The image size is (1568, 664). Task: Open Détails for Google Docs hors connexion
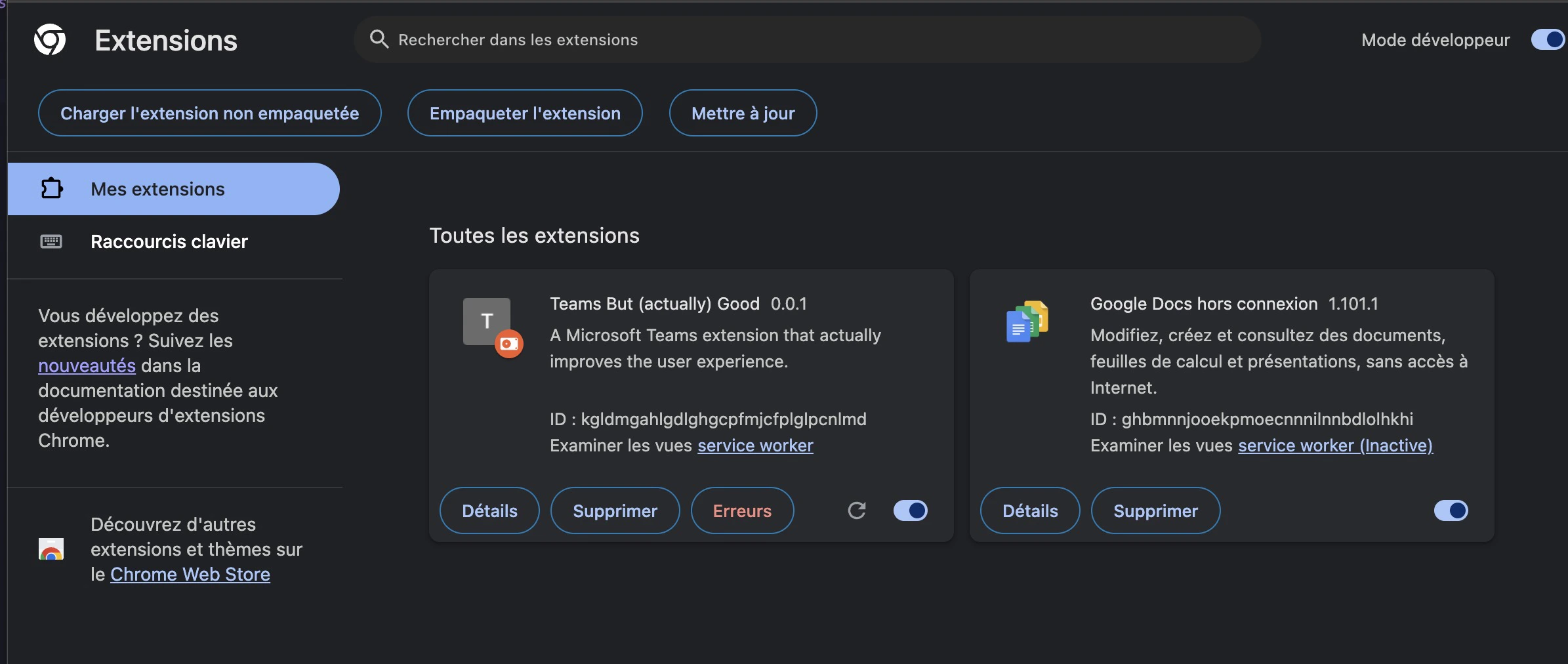[1030, 510]
